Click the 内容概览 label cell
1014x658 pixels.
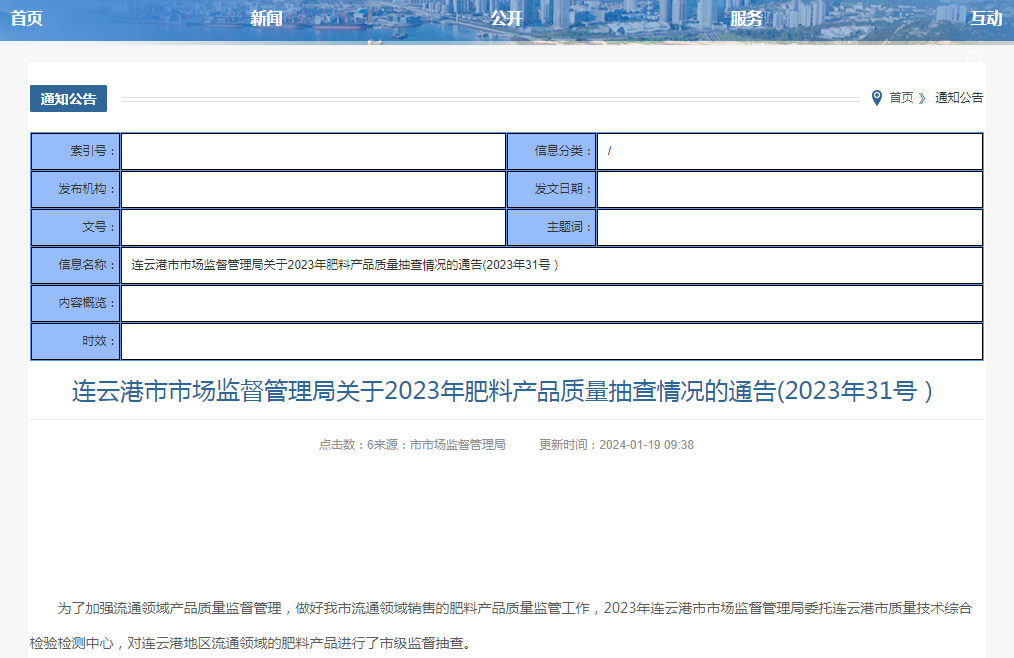76,303
